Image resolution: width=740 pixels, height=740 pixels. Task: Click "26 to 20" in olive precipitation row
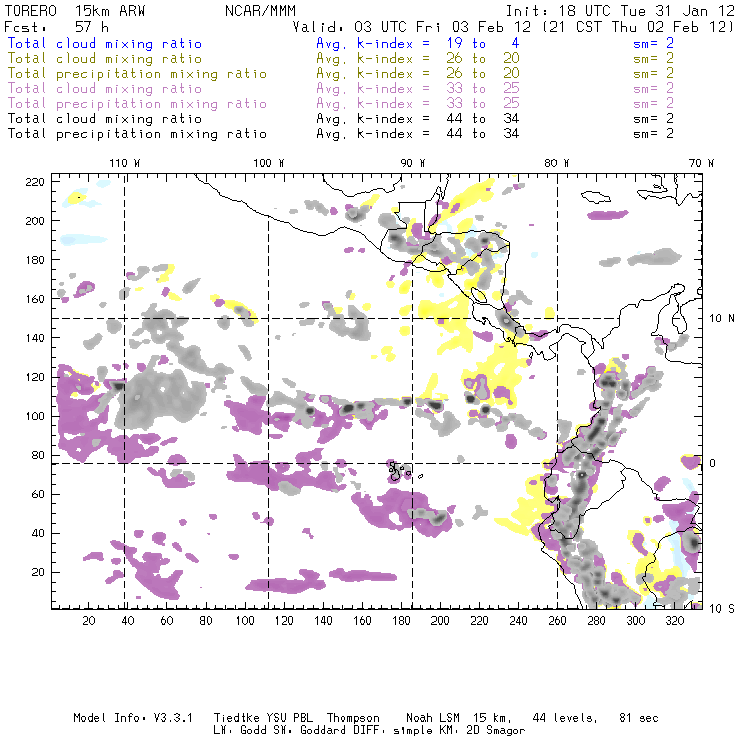pyautogui.click(x=483, y=74)
